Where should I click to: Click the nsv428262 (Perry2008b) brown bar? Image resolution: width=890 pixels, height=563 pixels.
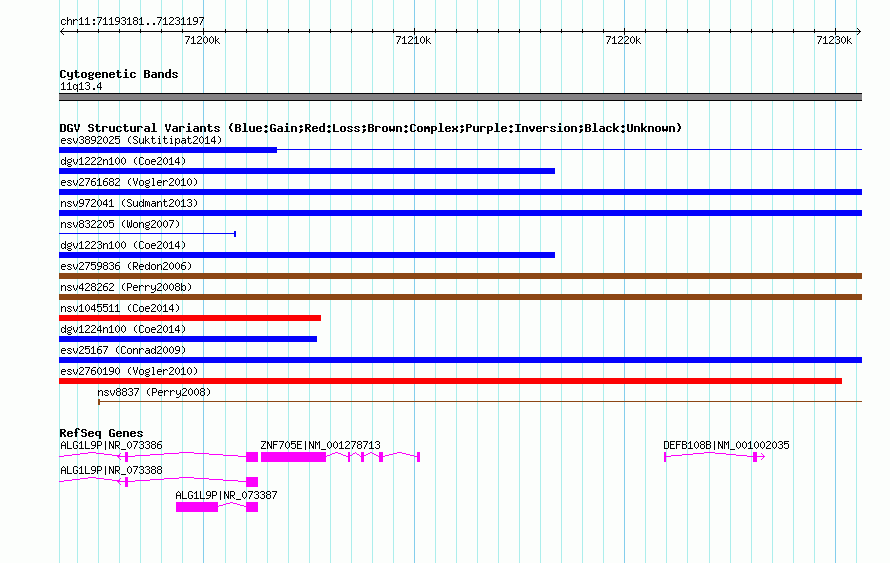(460, 297)
